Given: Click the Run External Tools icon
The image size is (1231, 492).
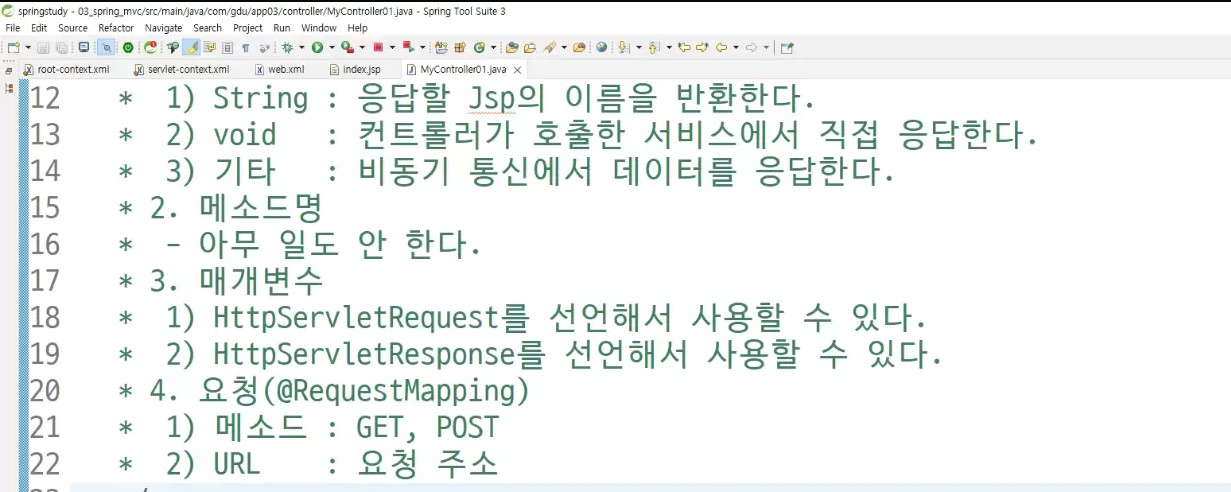Looking at the screenshot, I should tap(348, 47).
